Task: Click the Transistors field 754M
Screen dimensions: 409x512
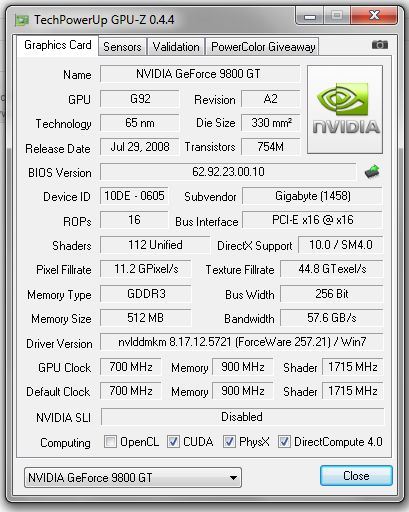Action: (x=271, y=147)
